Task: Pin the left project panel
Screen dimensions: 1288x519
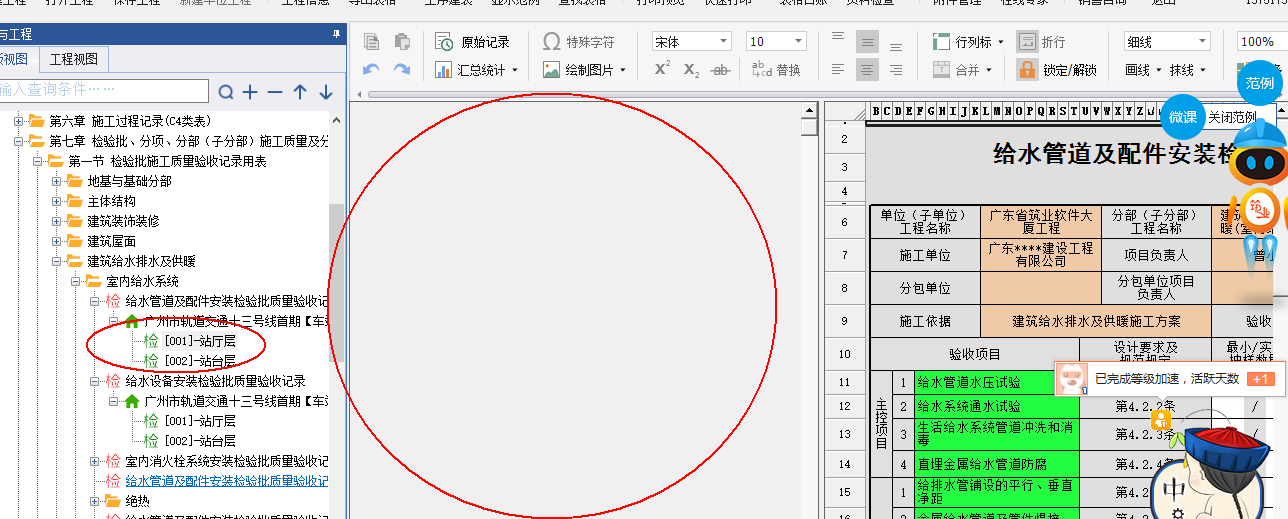Action: coord(336,34)
